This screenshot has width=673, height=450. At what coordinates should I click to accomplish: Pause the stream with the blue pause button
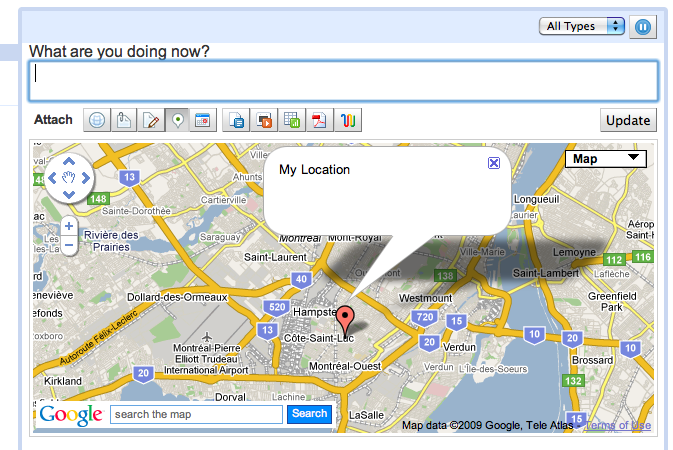[643, 27]
